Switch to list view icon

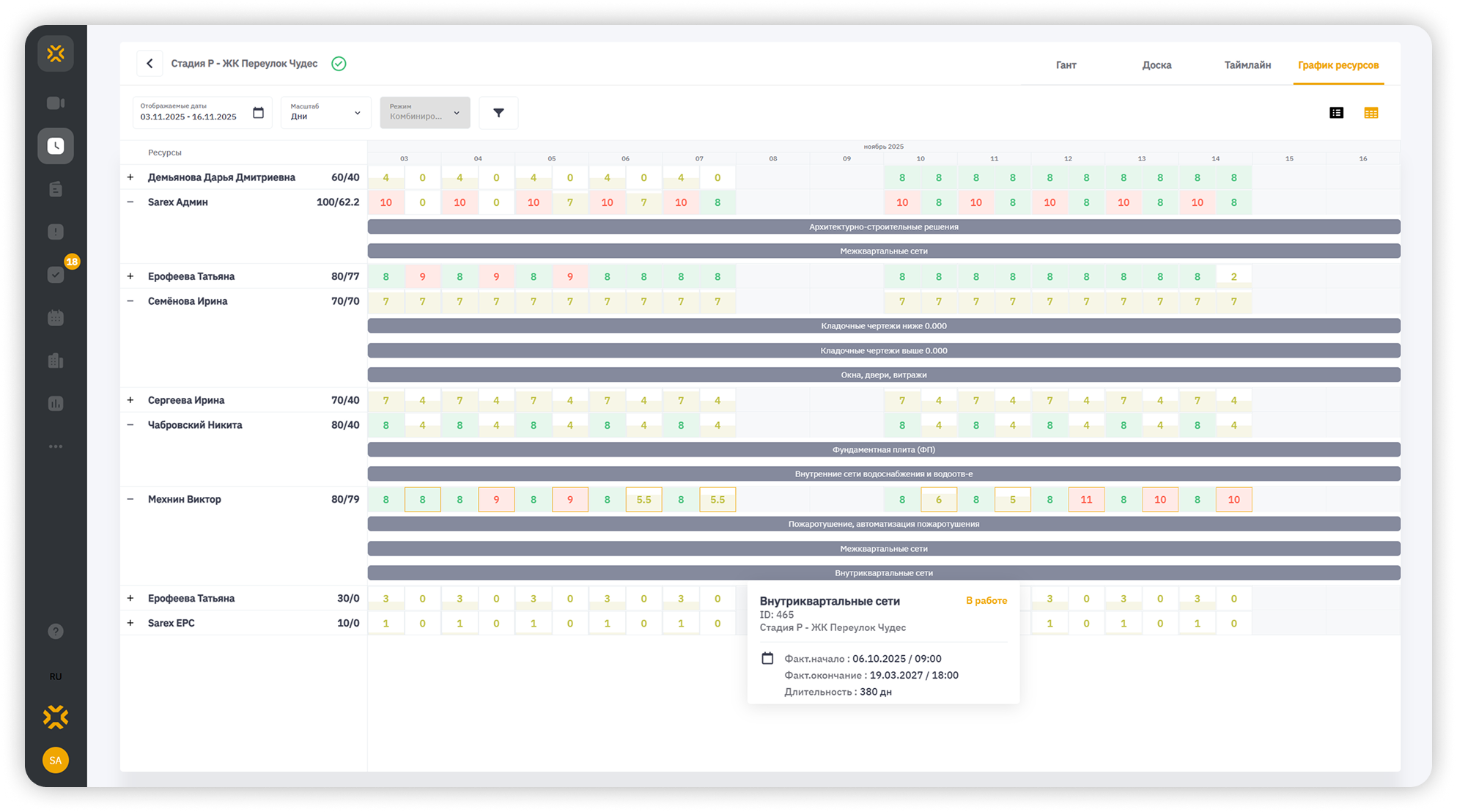1336,113
